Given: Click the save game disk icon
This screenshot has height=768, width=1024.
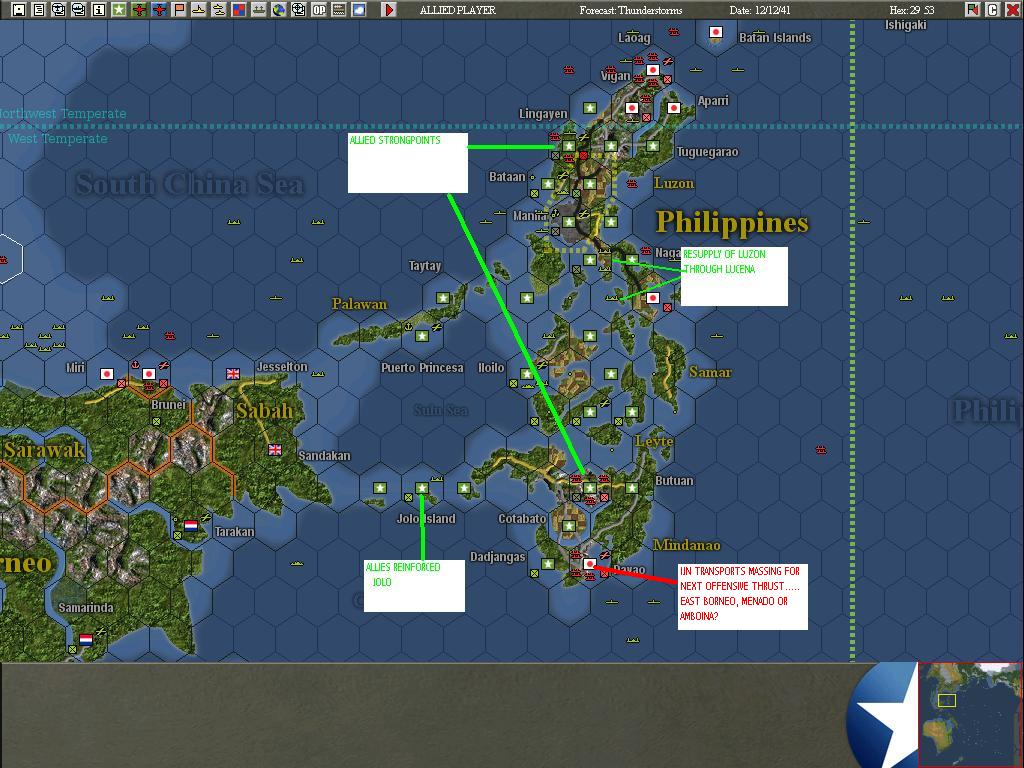Looking at the screenshot, I should tap(18, 10).
